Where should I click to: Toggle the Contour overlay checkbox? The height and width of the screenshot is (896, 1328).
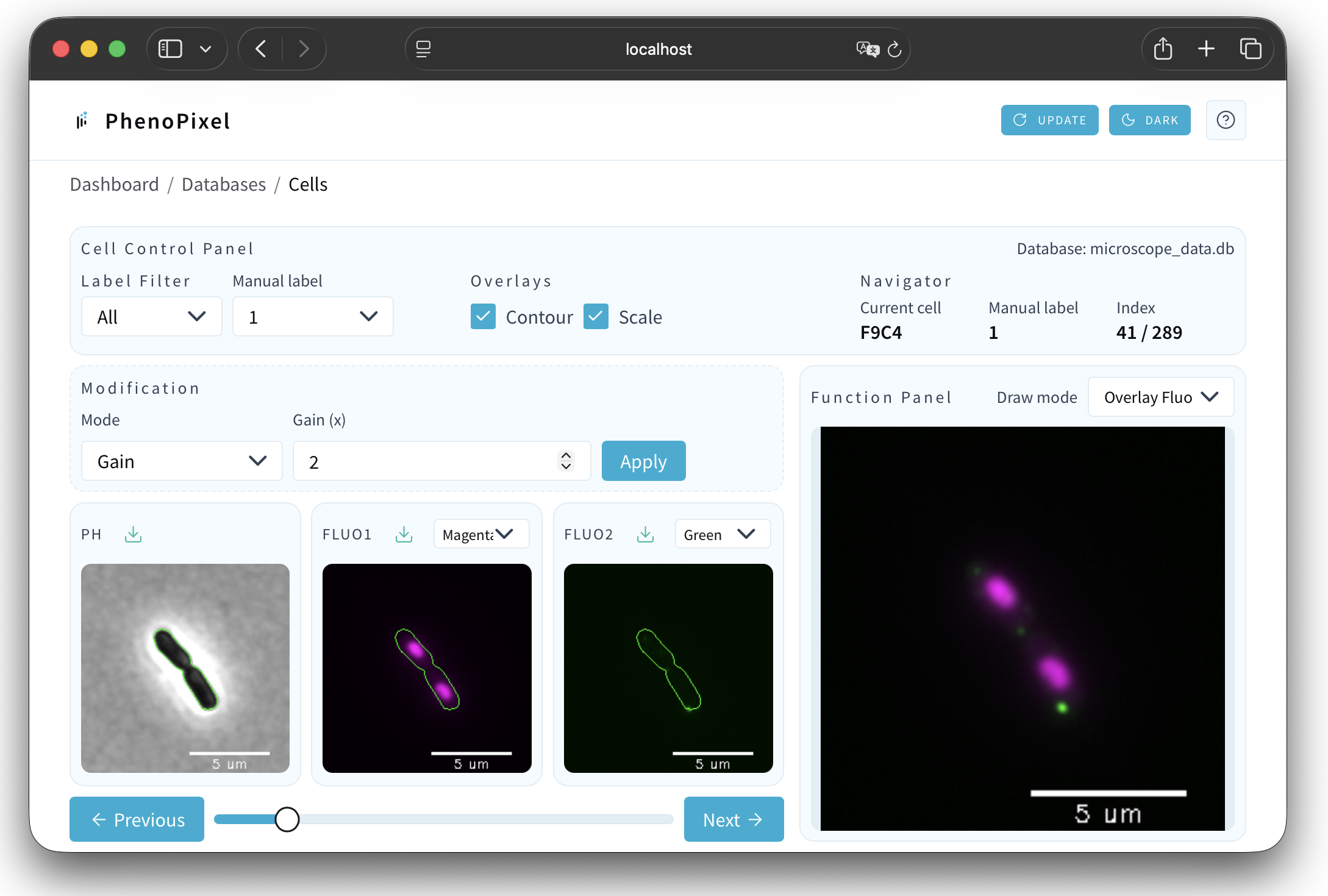[483, 316]
